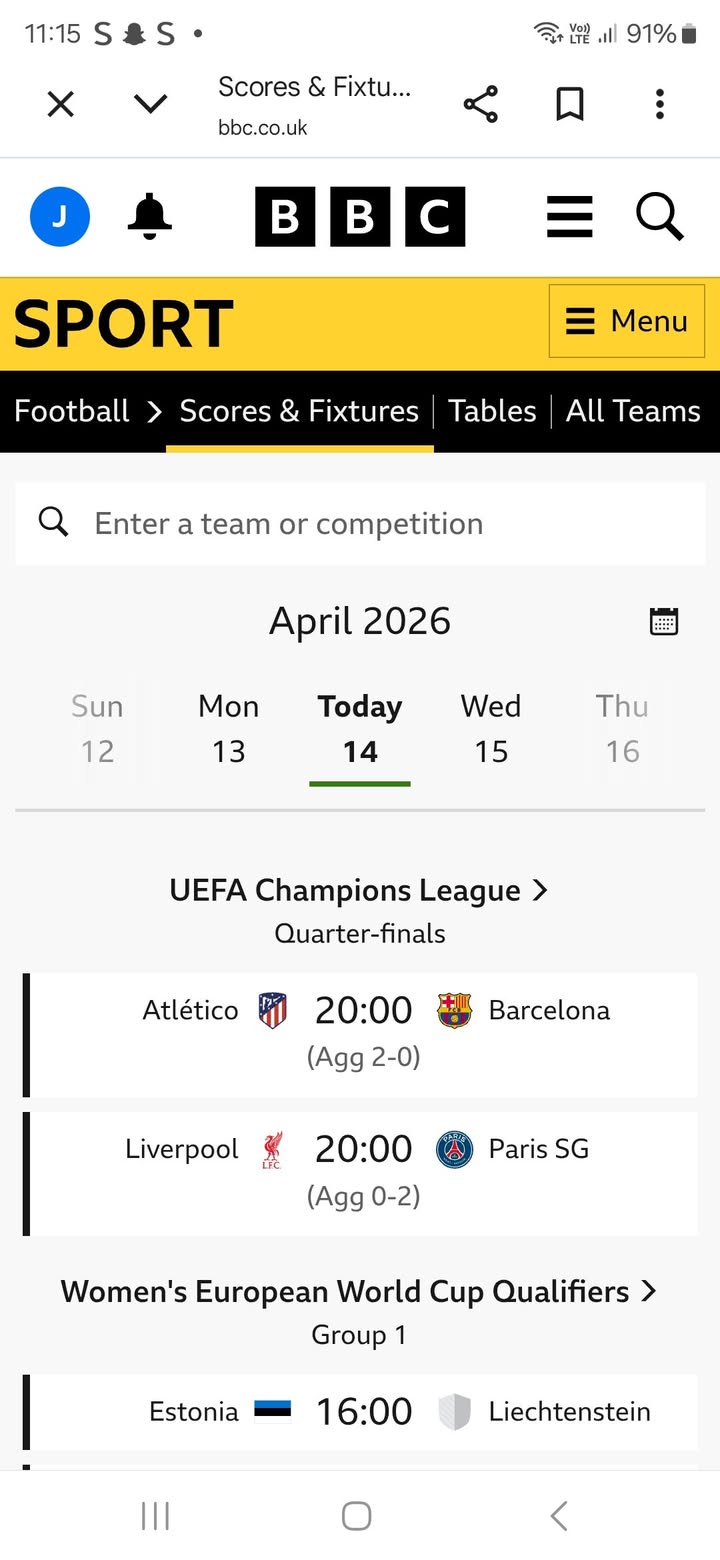Screen dimensions: 720x1560
Task: Open the BBC hamburger navigation menu
Action: pyautogui.click(x=570, y=216)
